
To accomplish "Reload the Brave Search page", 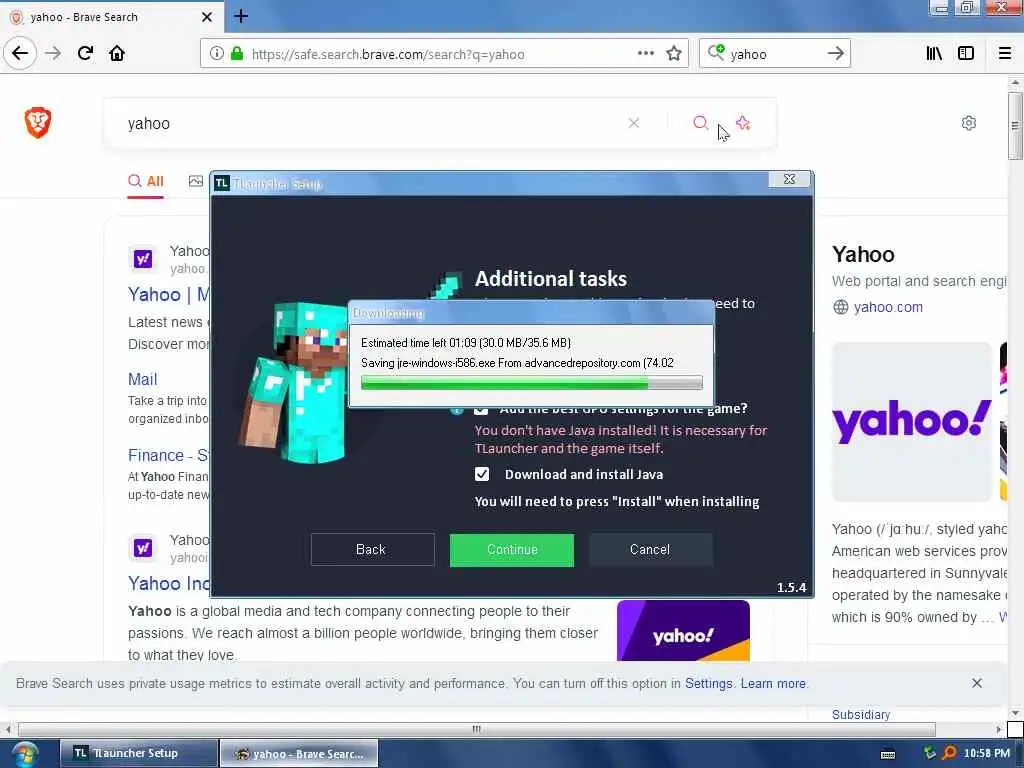I will click(x=85, y=53).
